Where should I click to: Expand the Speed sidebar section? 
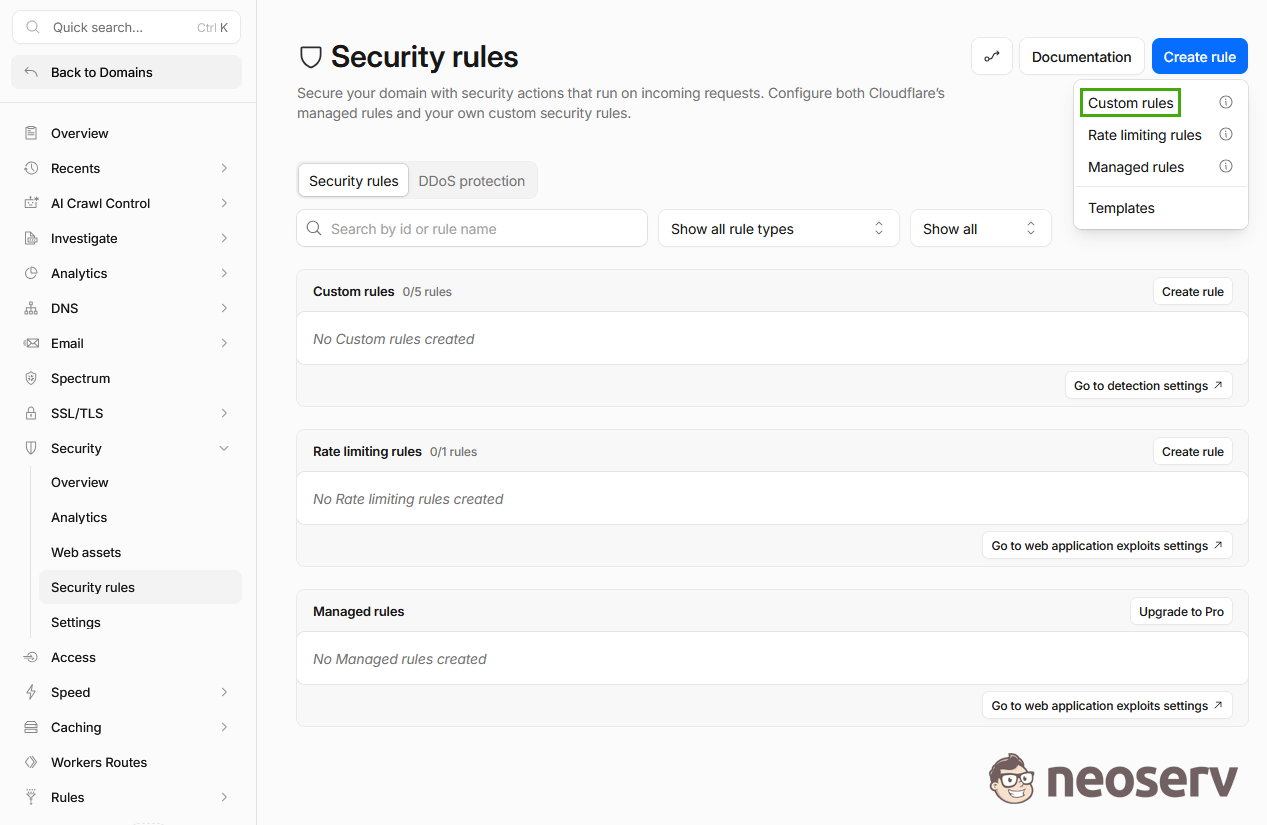pyautogui.click(x=224, y=692)
